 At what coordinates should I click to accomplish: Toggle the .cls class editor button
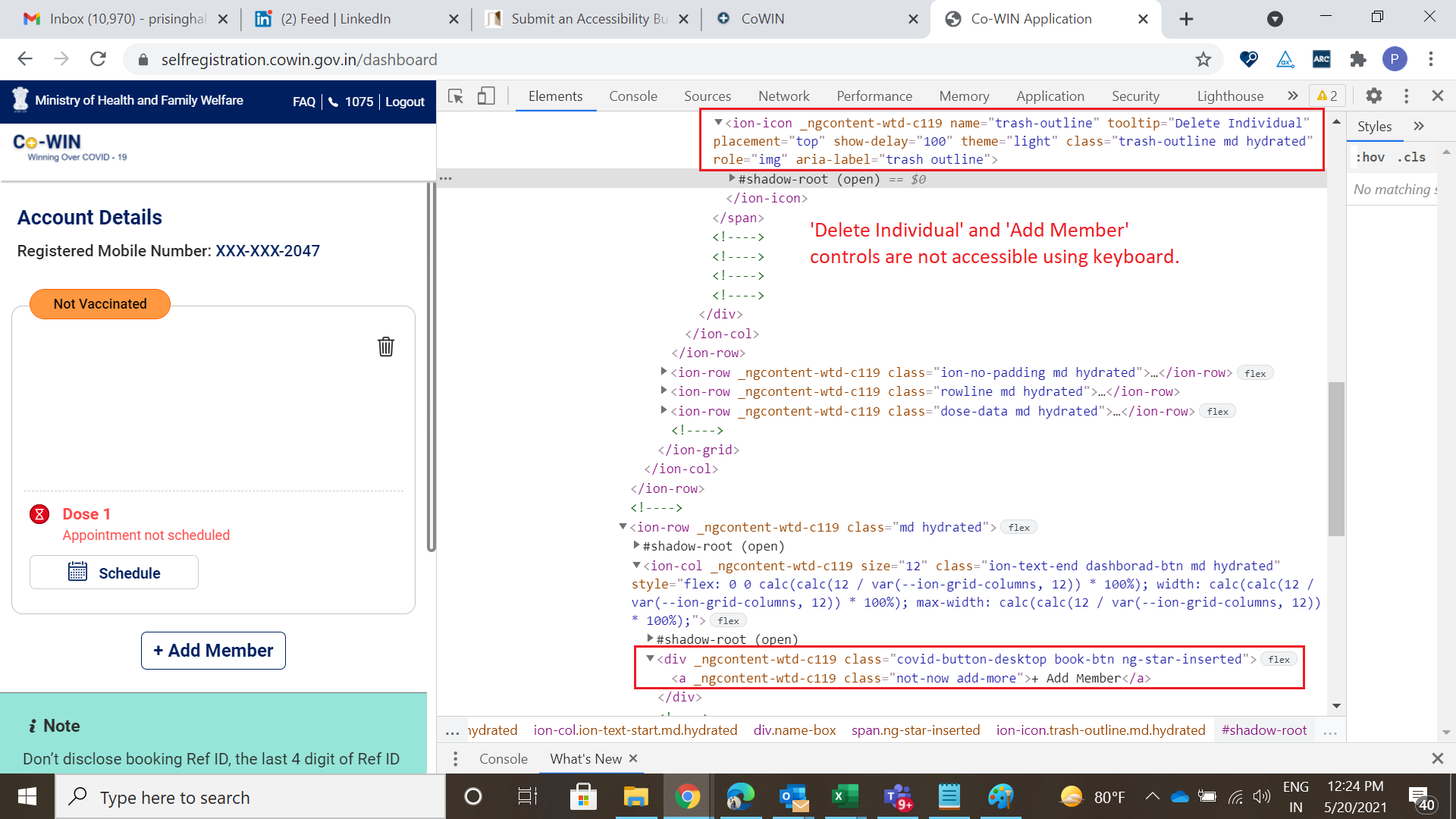[x=1411, y=157]
